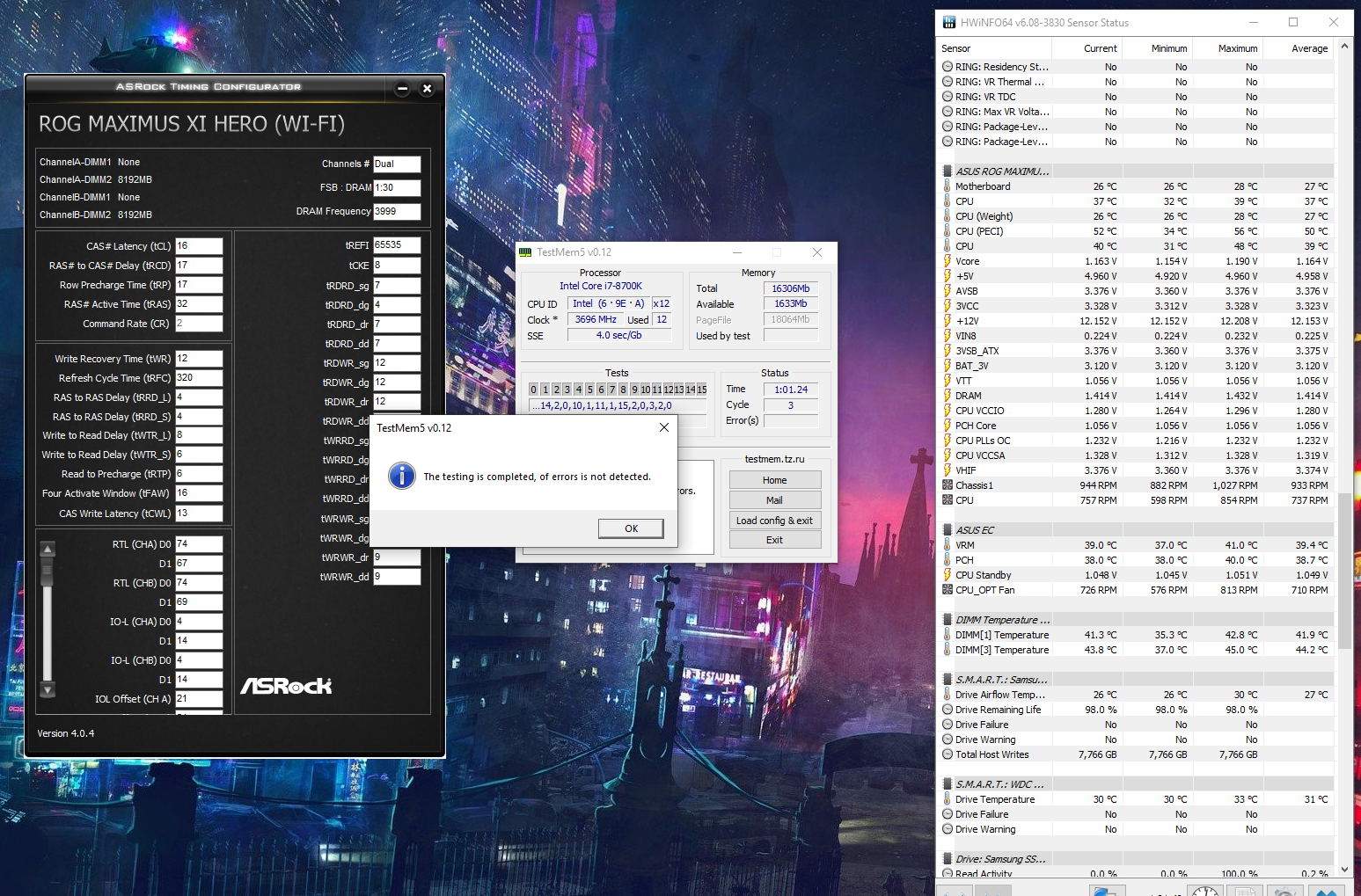Click the tREFI value field

397,245
